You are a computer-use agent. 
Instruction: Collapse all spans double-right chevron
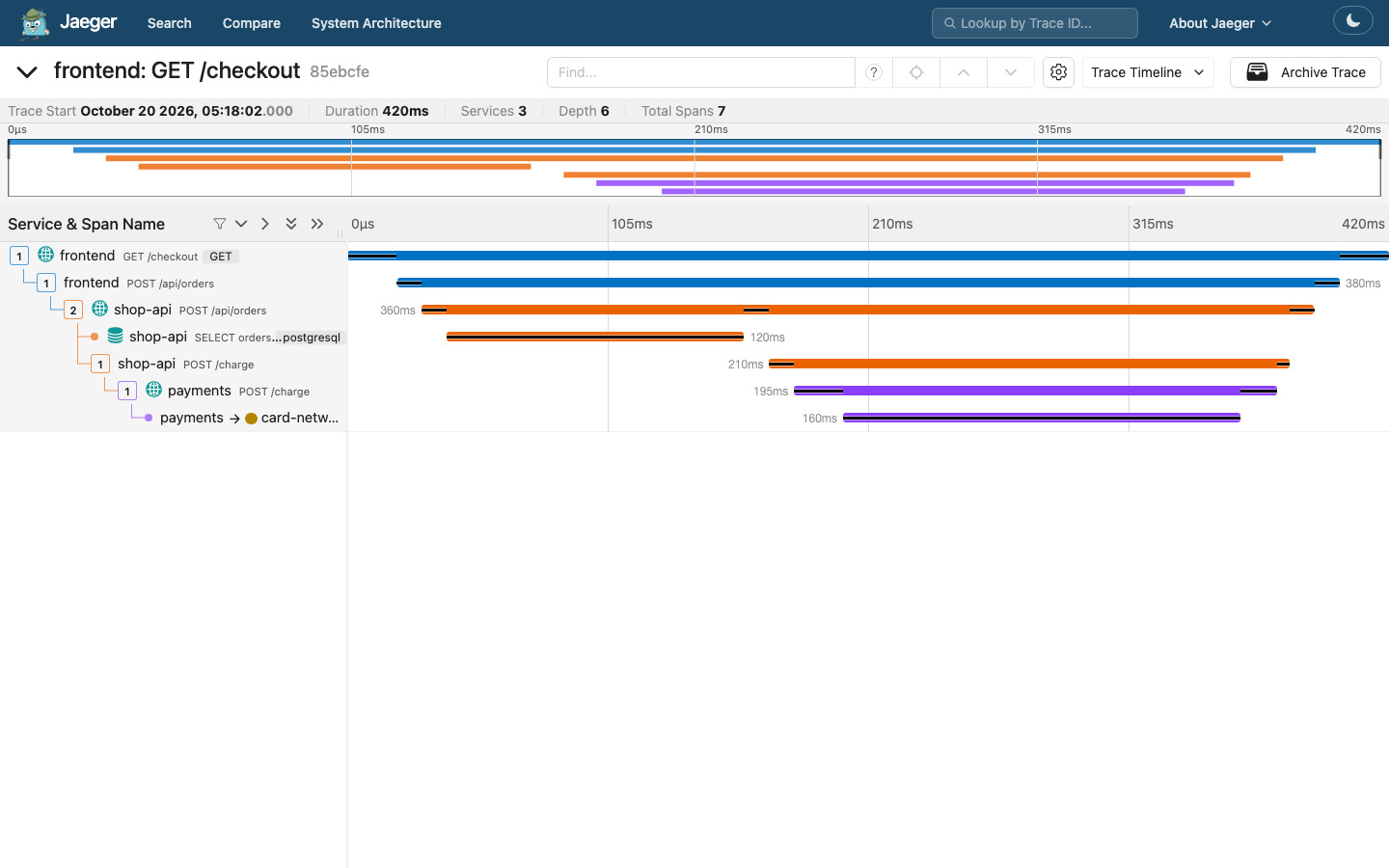click(x=317, y=224)
